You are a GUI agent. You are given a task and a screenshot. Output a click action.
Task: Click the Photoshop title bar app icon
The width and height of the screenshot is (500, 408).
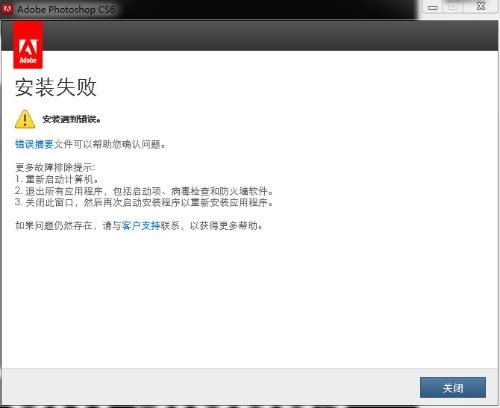(x=7, y=9)
